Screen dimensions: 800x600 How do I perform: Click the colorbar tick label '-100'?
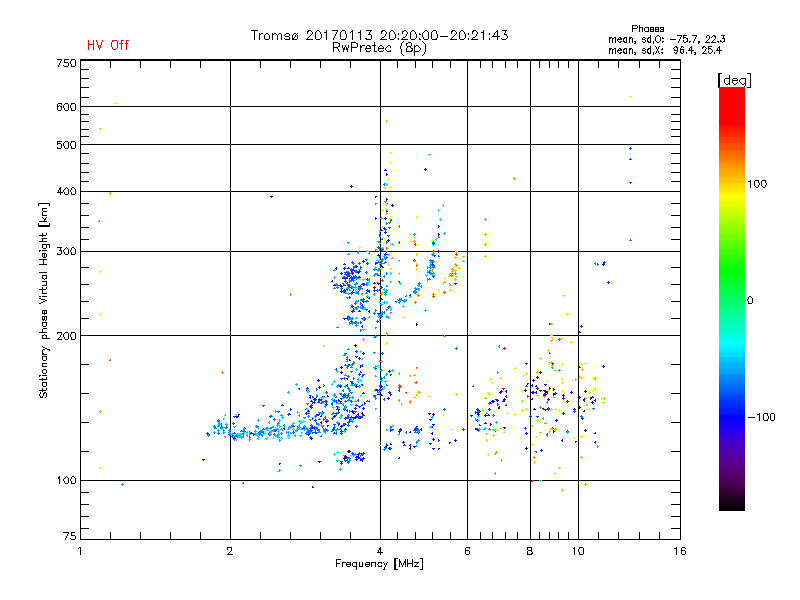click(761, 417)
